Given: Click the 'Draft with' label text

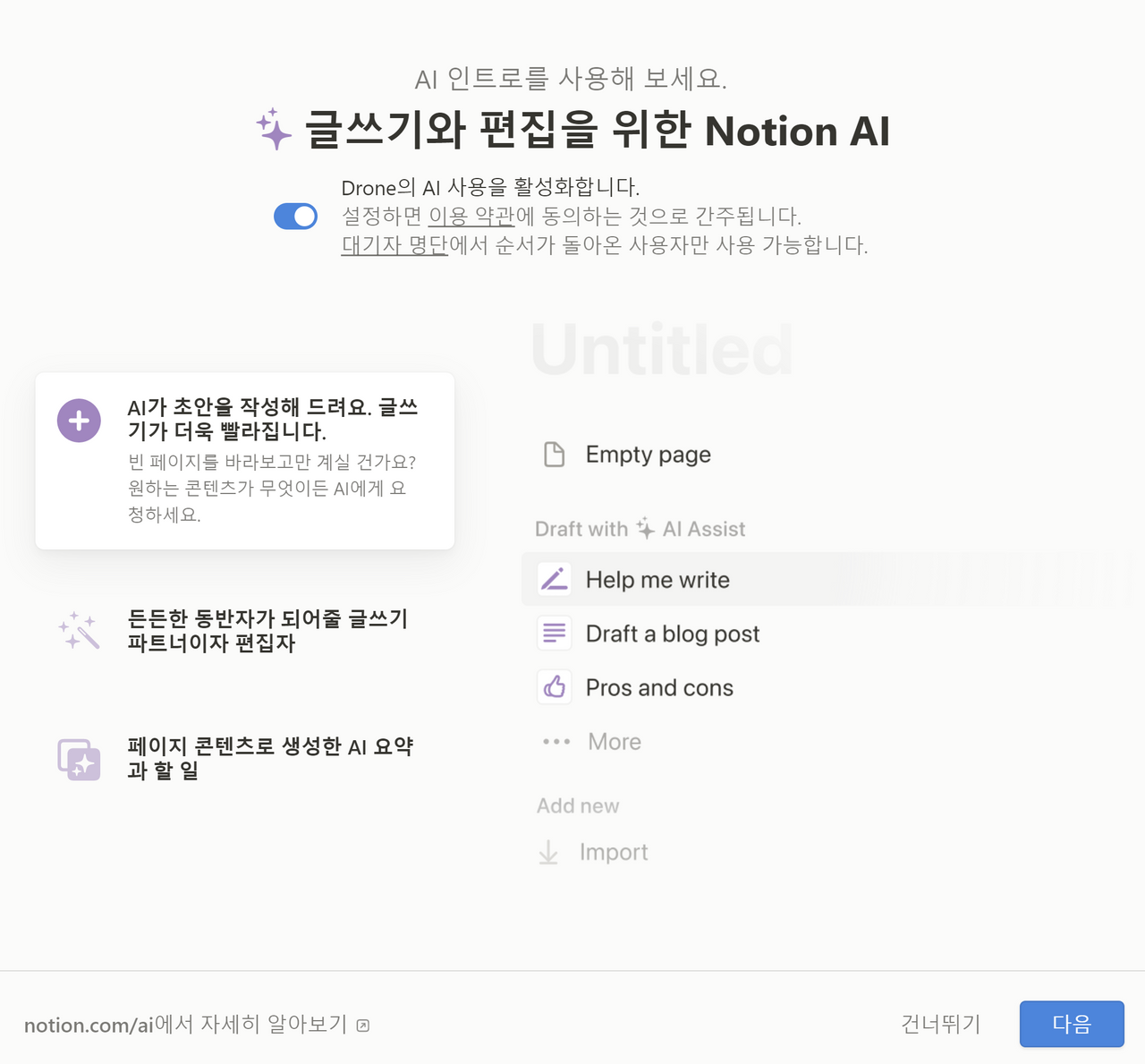Looking at the screenshot, I should coord(581,529).
